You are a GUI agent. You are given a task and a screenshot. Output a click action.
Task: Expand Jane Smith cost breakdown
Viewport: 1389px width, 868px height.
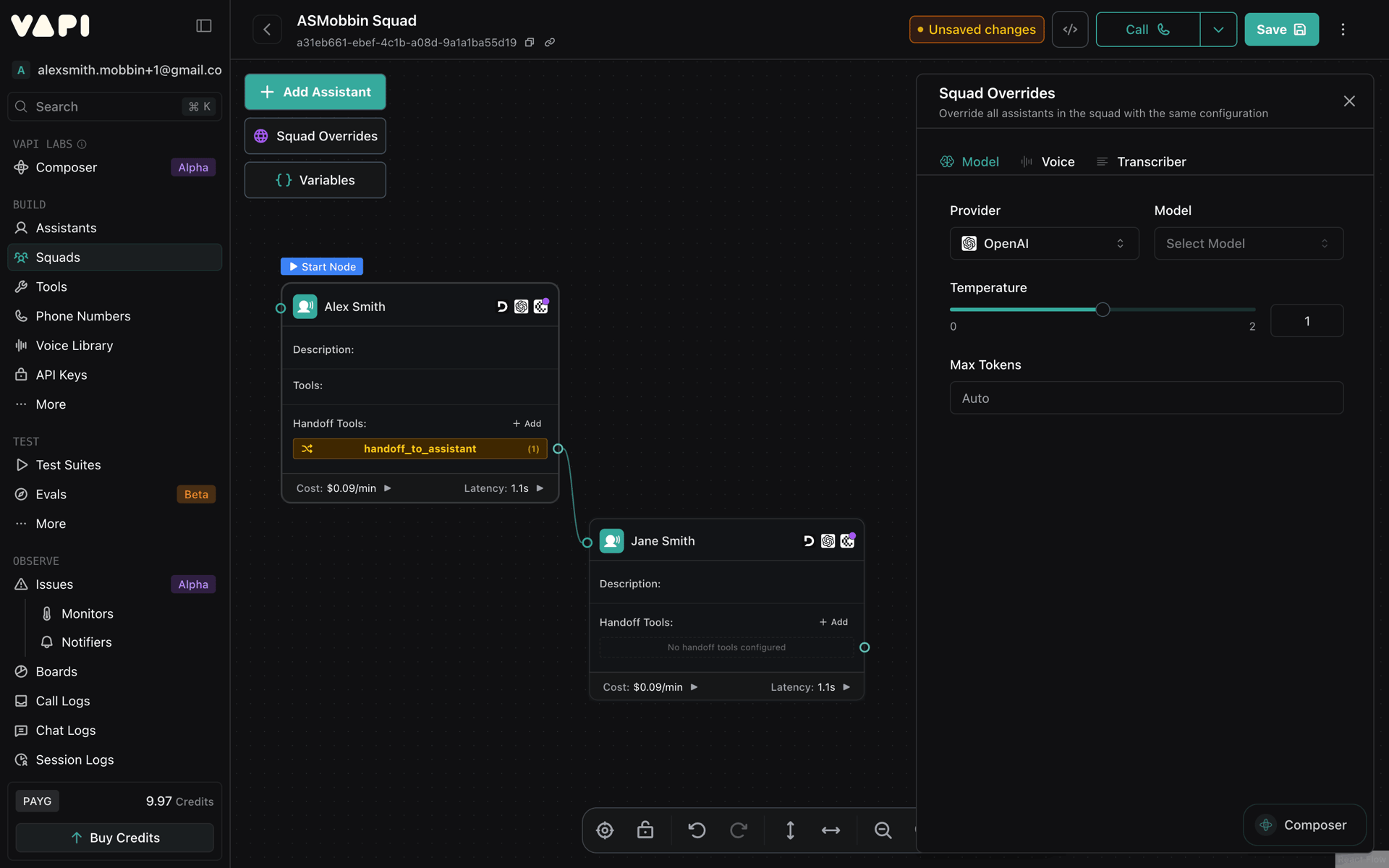[x=694, y=687]
